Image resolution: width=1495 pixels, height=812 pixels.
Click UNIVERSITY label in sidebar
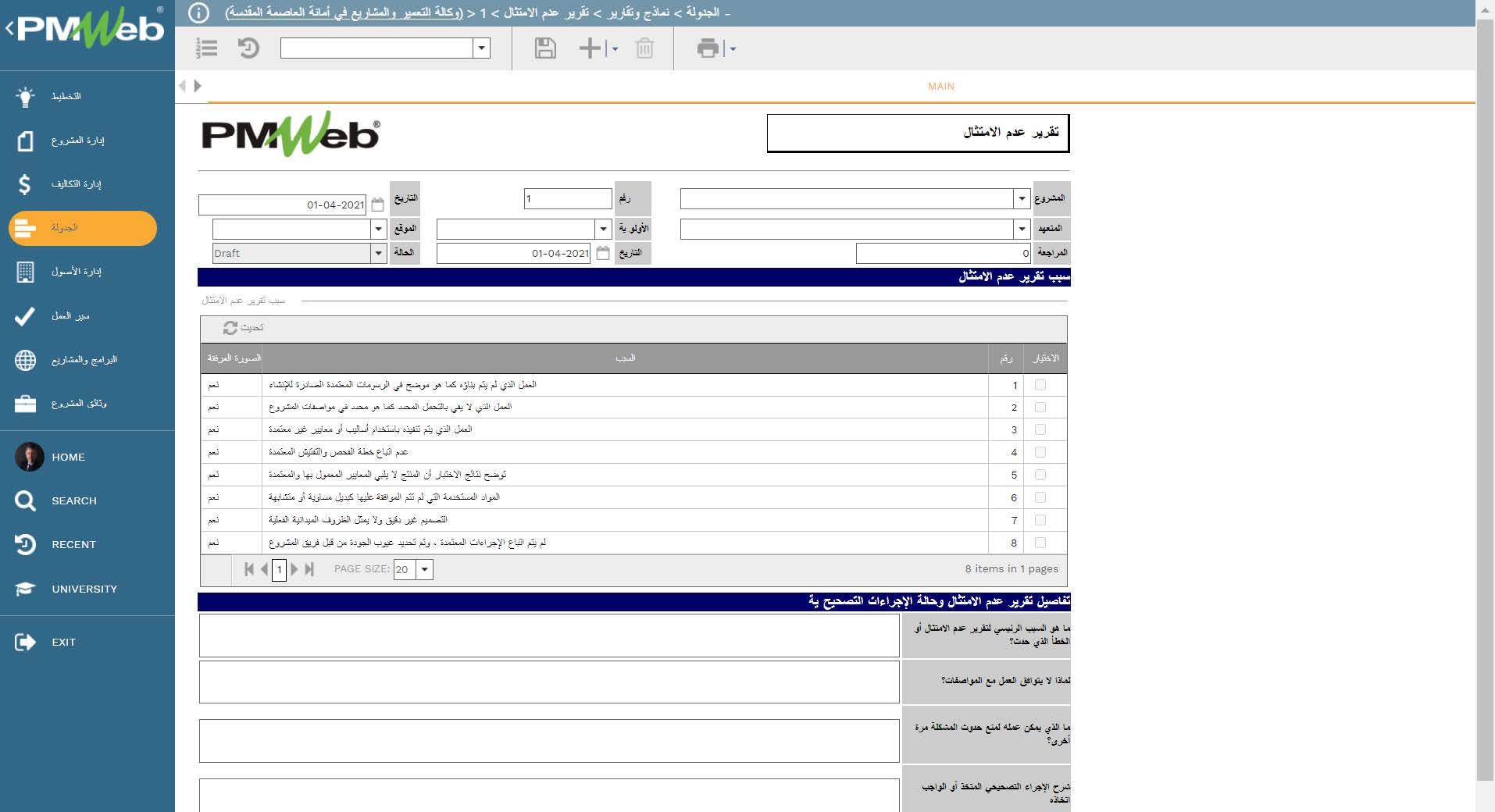pos(84,589)
